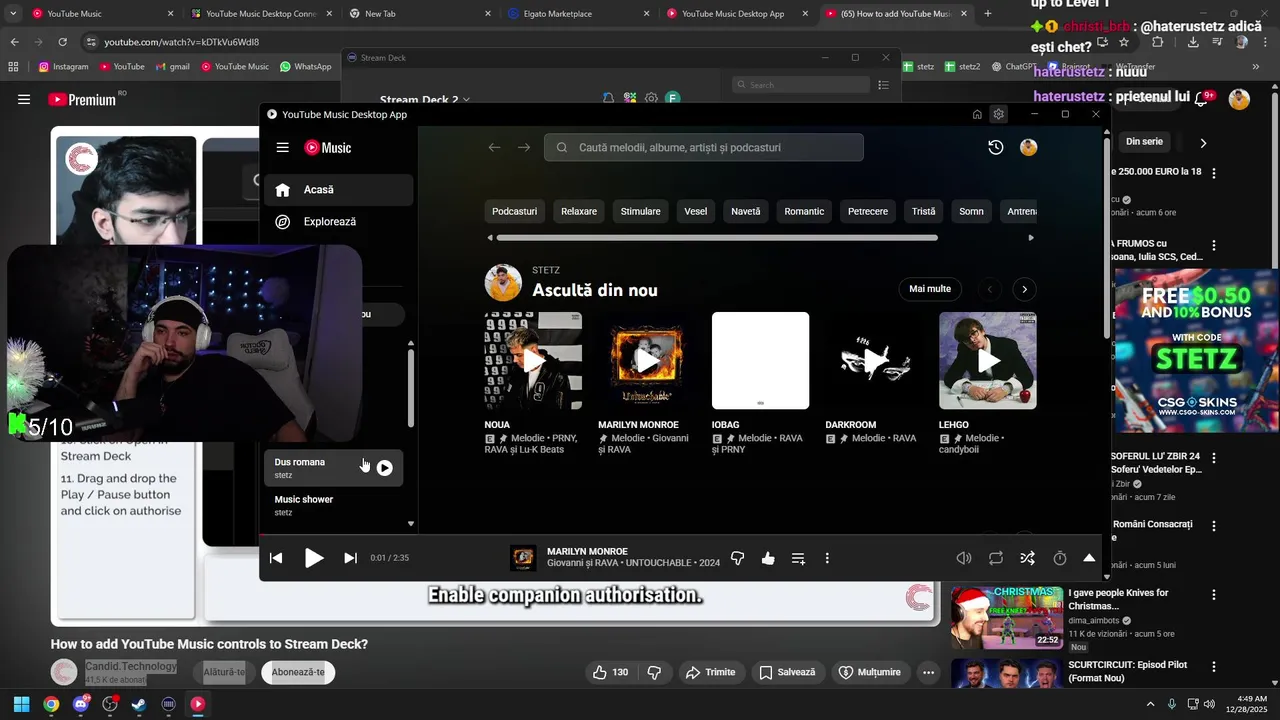Select the Petrecere mood chip
The height and width of the screenshot is (720, 1280).
pyautogui.click(x=868, y=211)
